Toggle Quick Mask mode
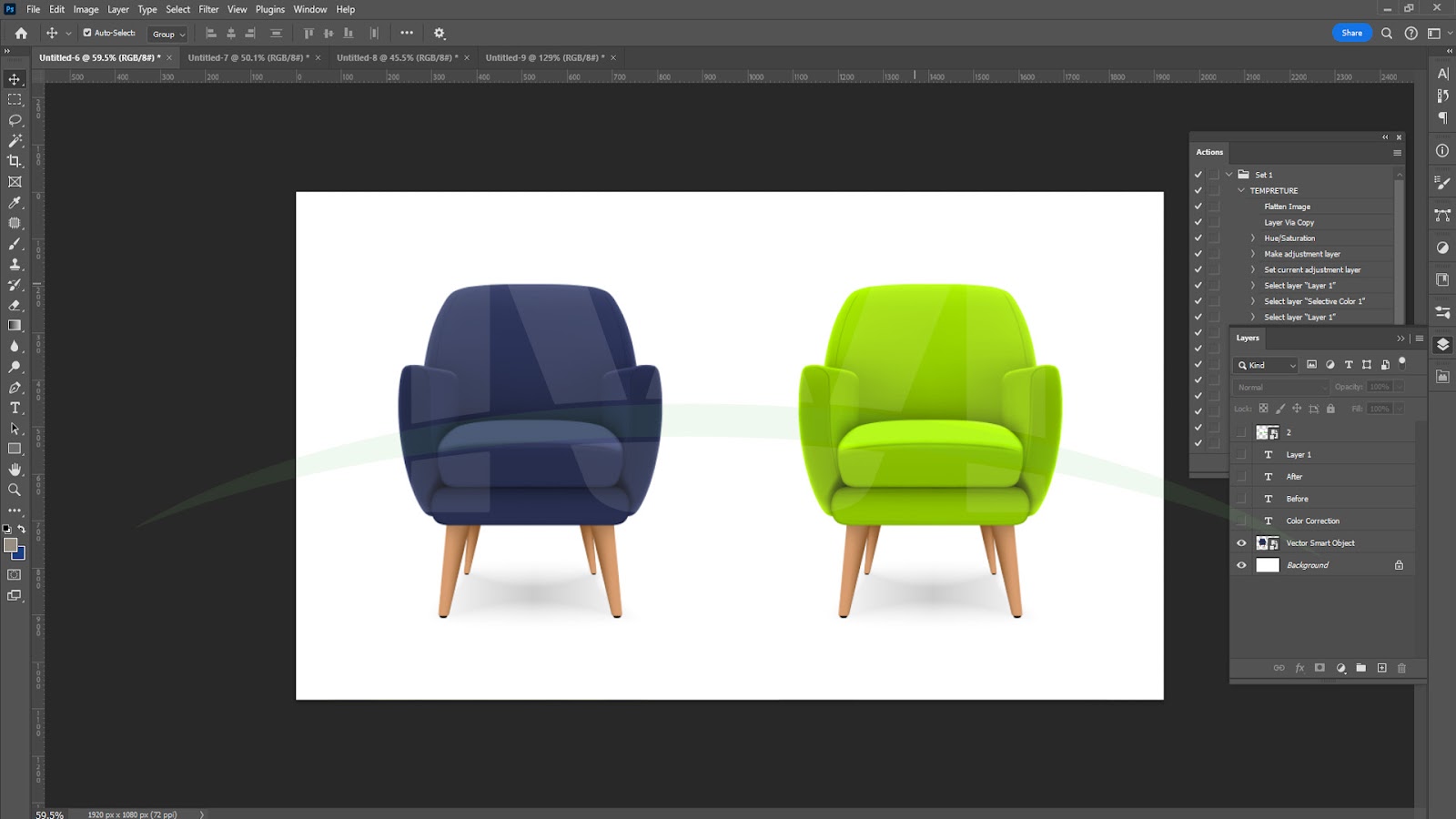Screen dimensions: 1456x819 click(x=15, y=575)
